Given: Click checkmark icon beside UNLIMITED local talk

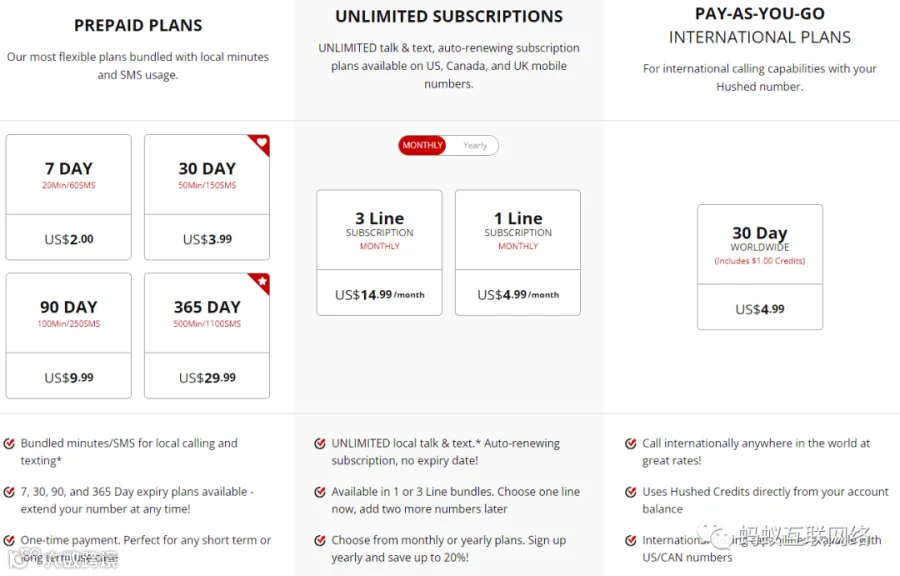Looking at the screenshot, I should tap(320, 443).
